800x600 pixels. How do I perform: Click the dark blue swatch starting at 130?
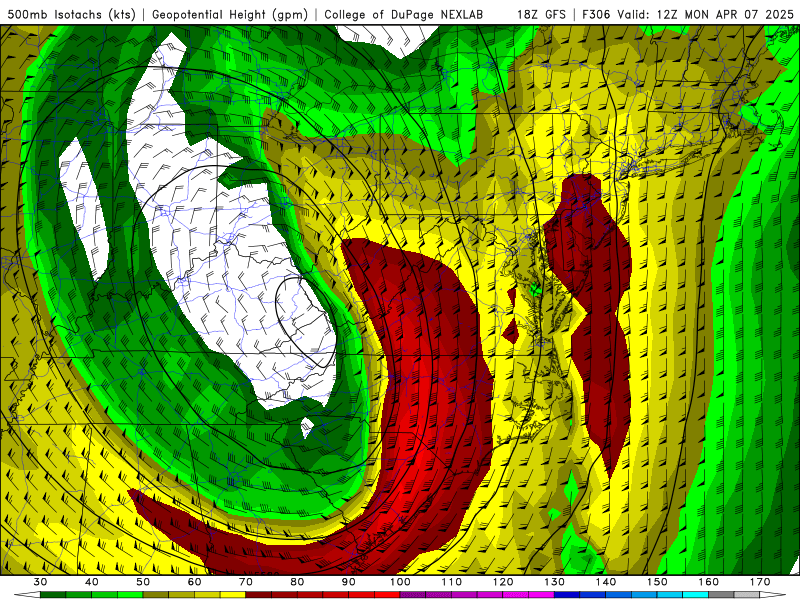click(567, 595)
